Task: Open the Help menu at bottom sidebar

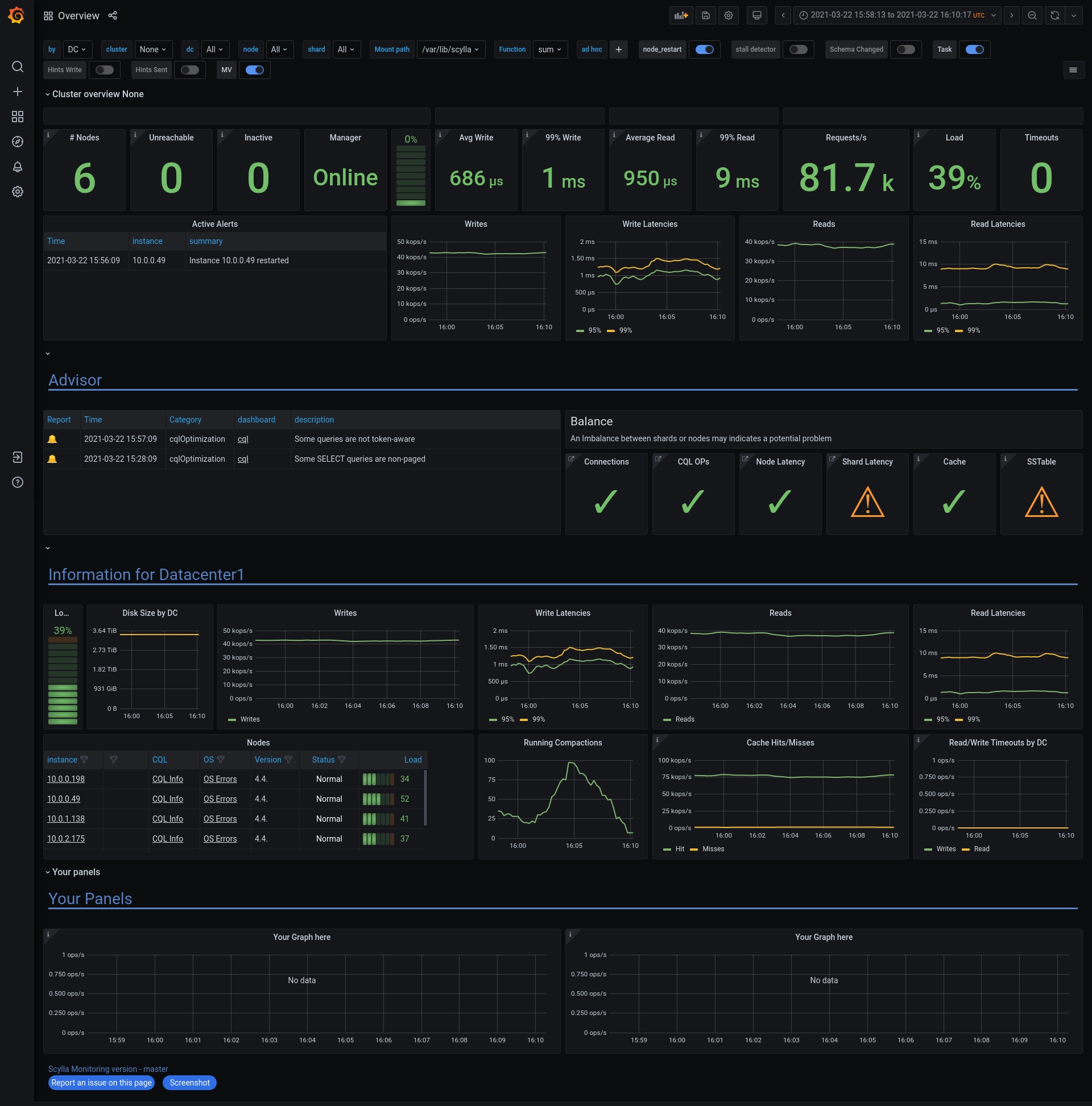Action: 17,483
